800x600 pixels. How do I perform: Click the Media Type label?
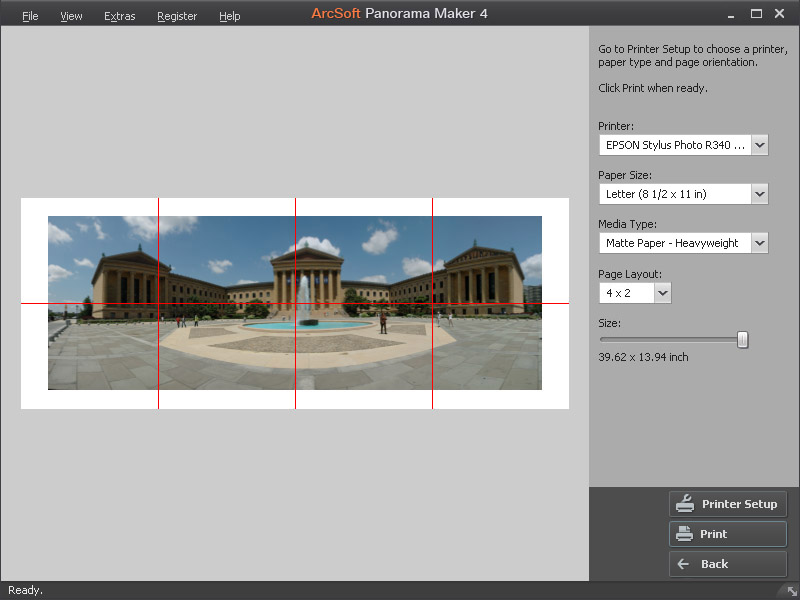coord(628,224)
